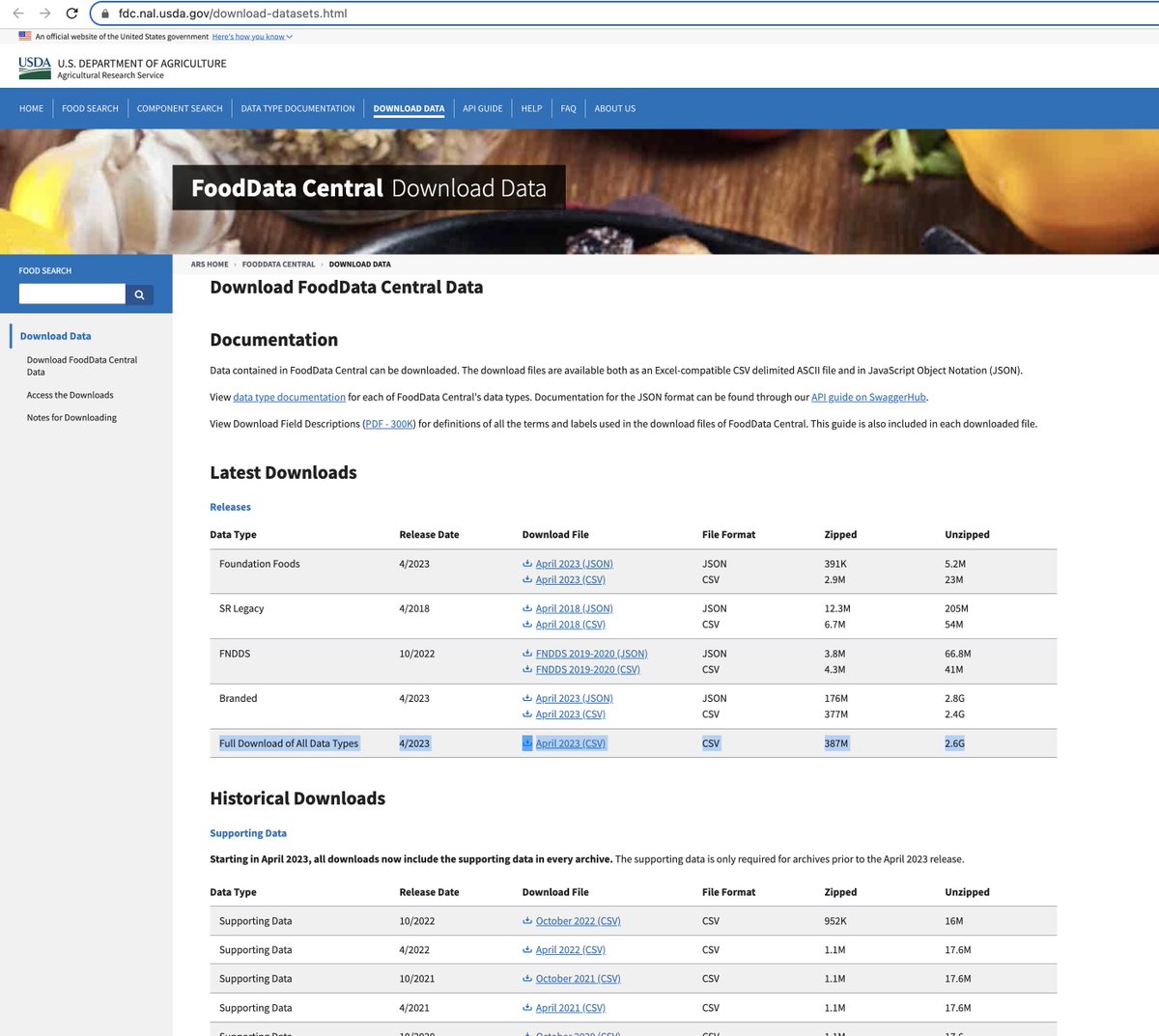Click the FoodData Central Download Data banner title
1159x1036 pixels.
(369, 188)
